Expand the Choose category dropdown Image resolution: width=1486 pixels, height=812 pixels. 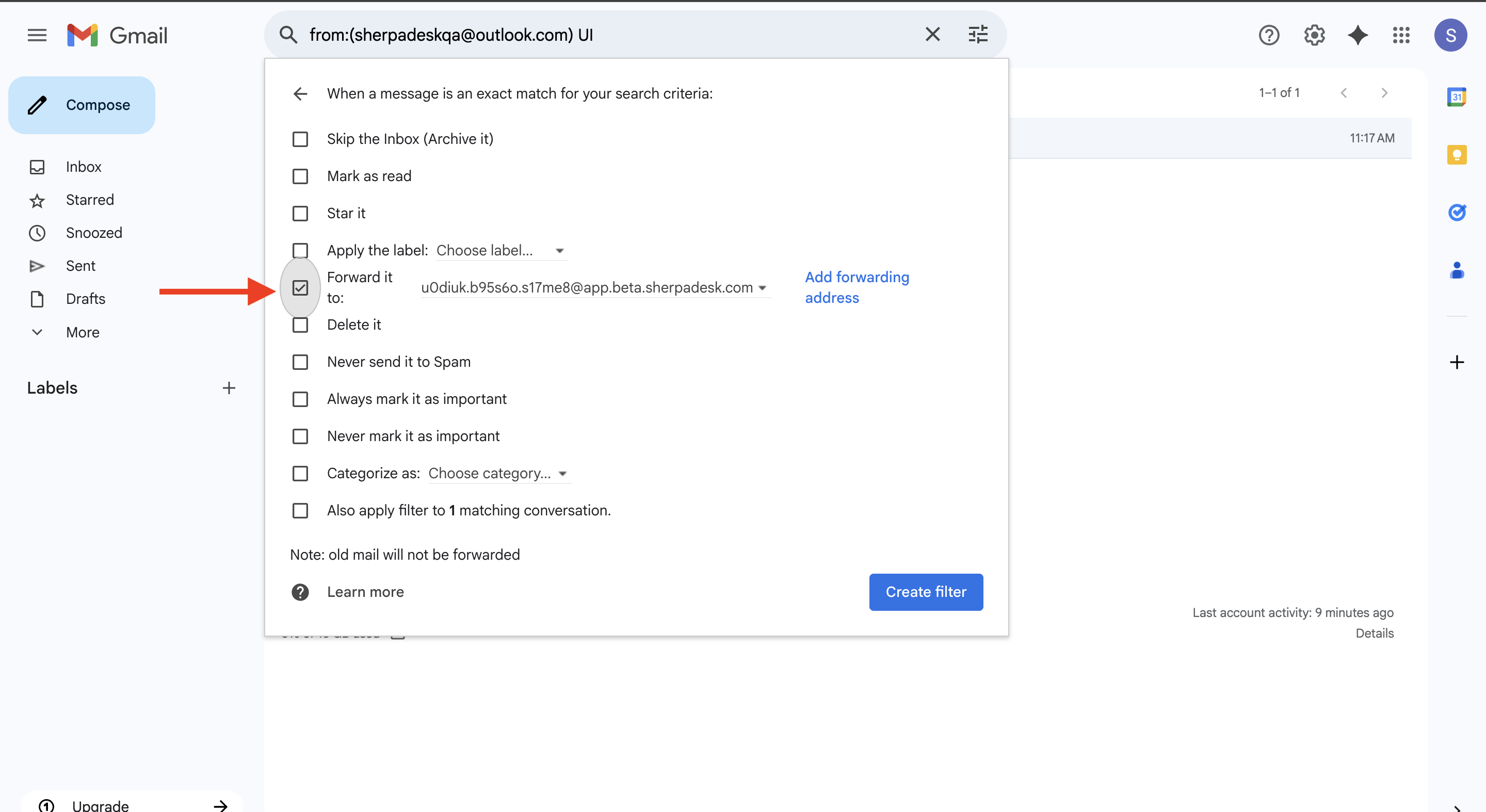click(498, 474)
